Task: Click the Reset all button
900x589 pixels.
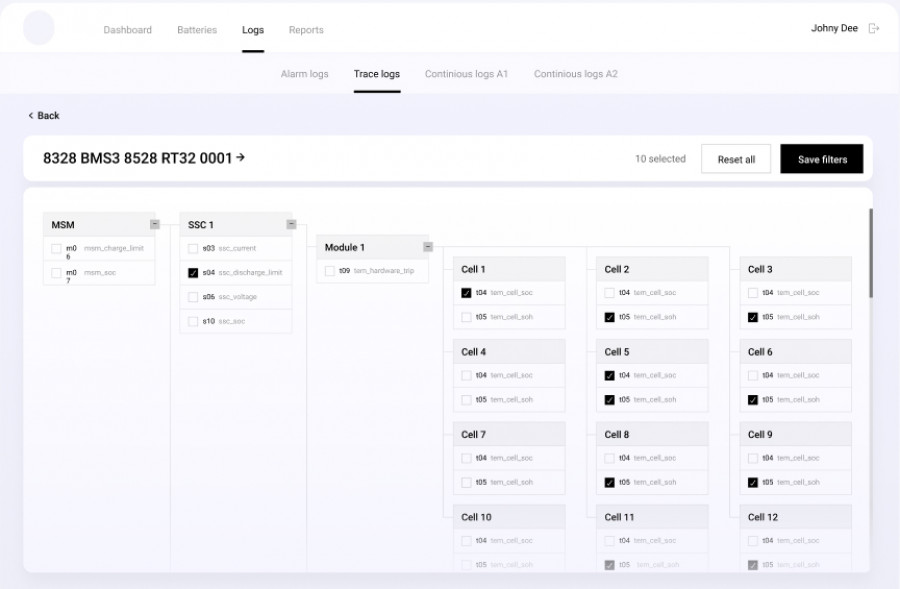Action: click(x=736, y=159)
